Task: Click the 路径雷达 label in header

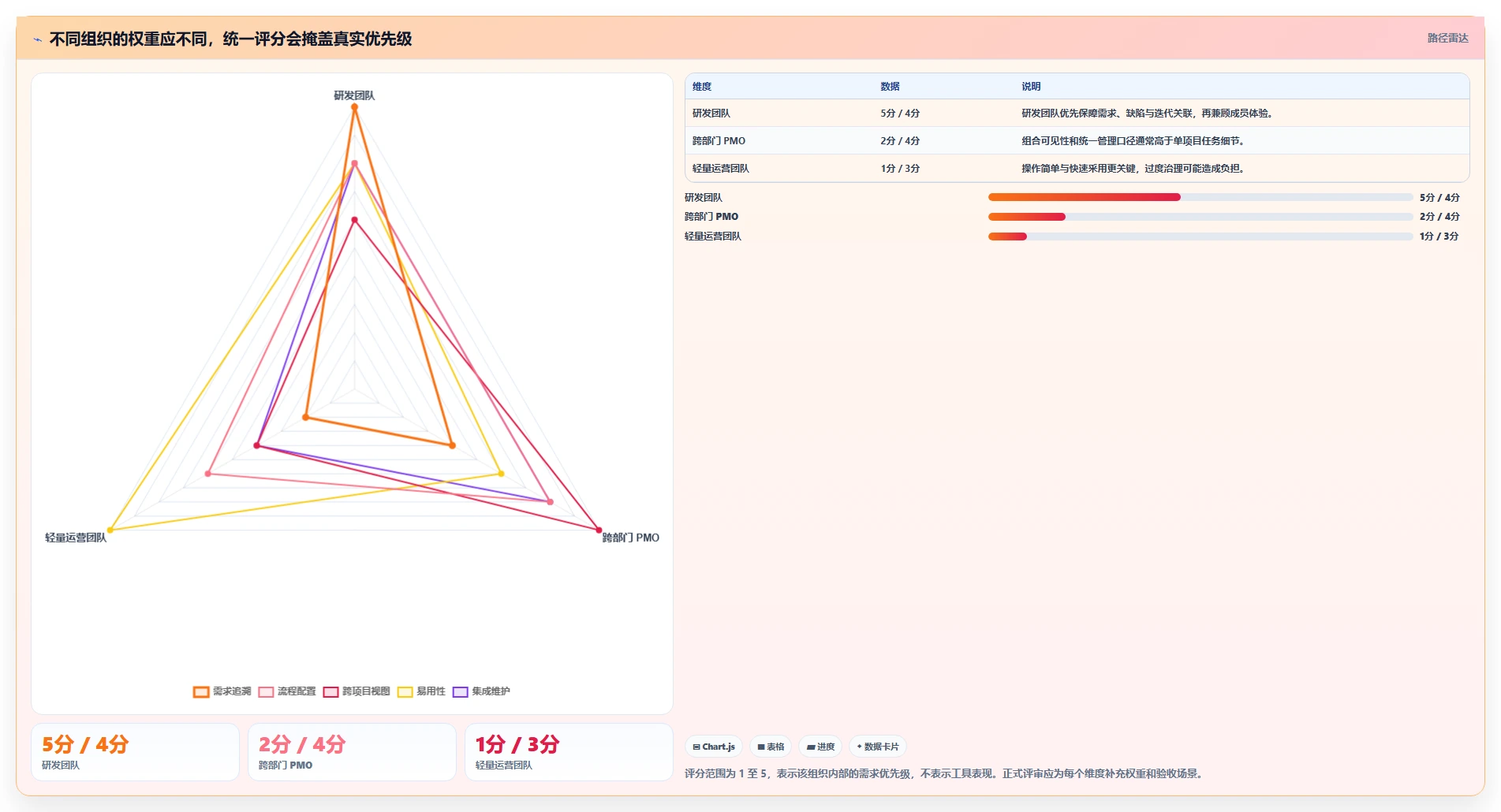Action: click(x=1447, y=38)
